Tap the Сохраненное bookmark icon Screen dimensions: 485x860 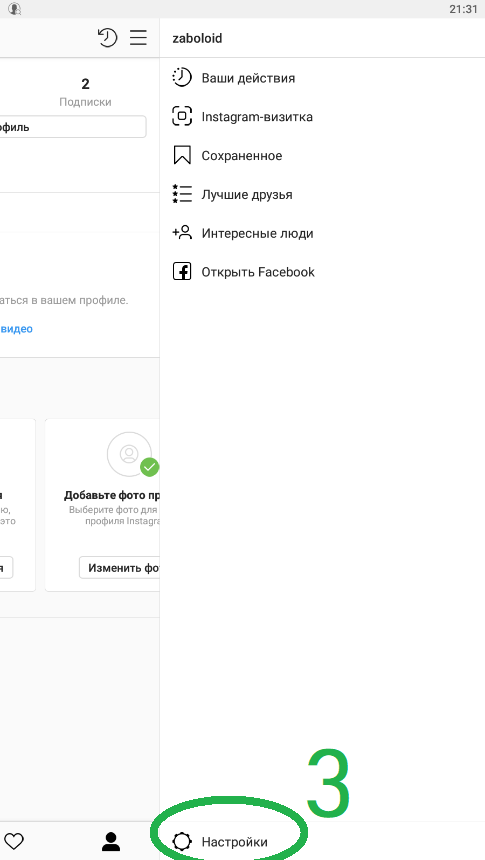(182, 155)
